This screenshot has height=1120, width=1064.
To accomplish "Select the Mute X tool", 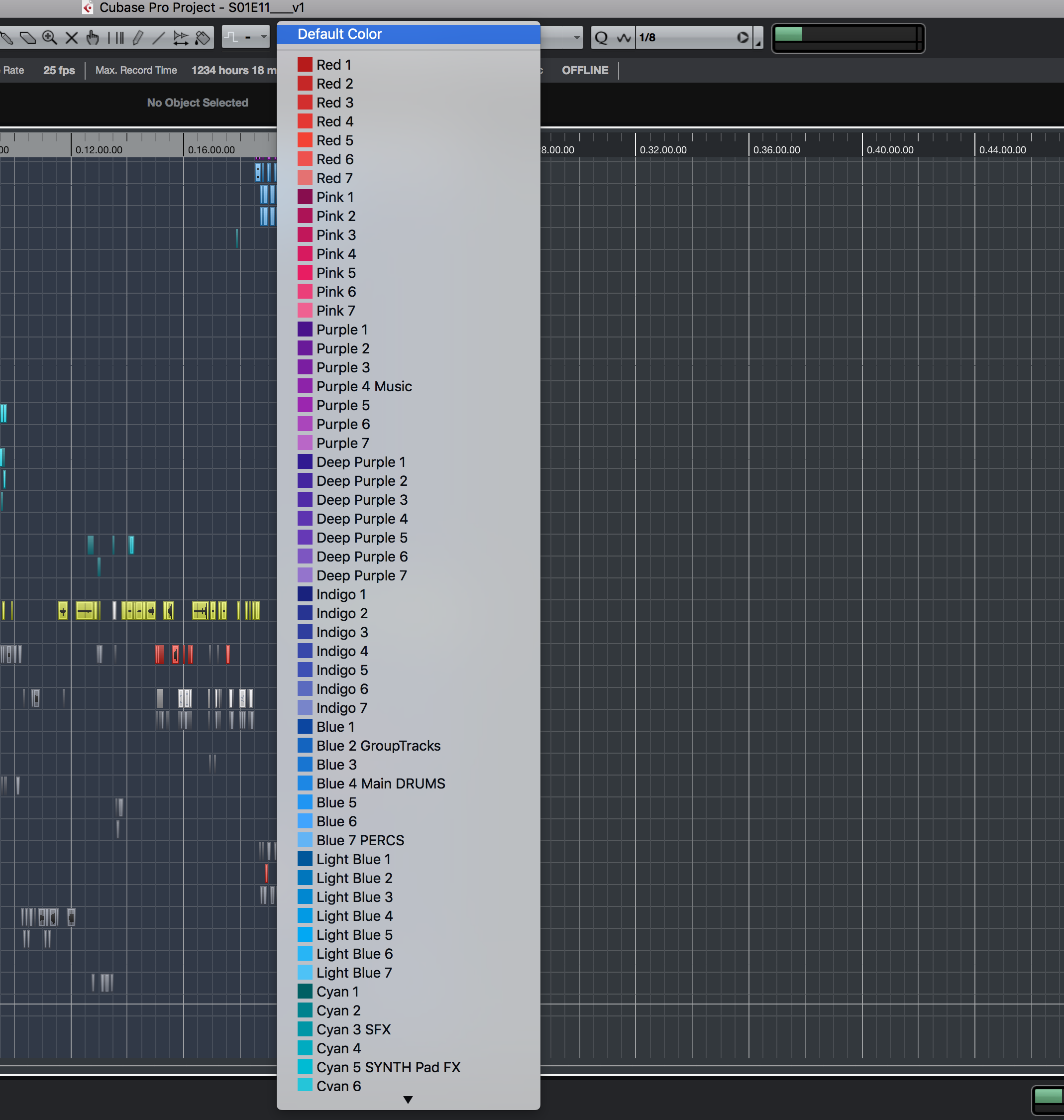I will coord(72,38).
